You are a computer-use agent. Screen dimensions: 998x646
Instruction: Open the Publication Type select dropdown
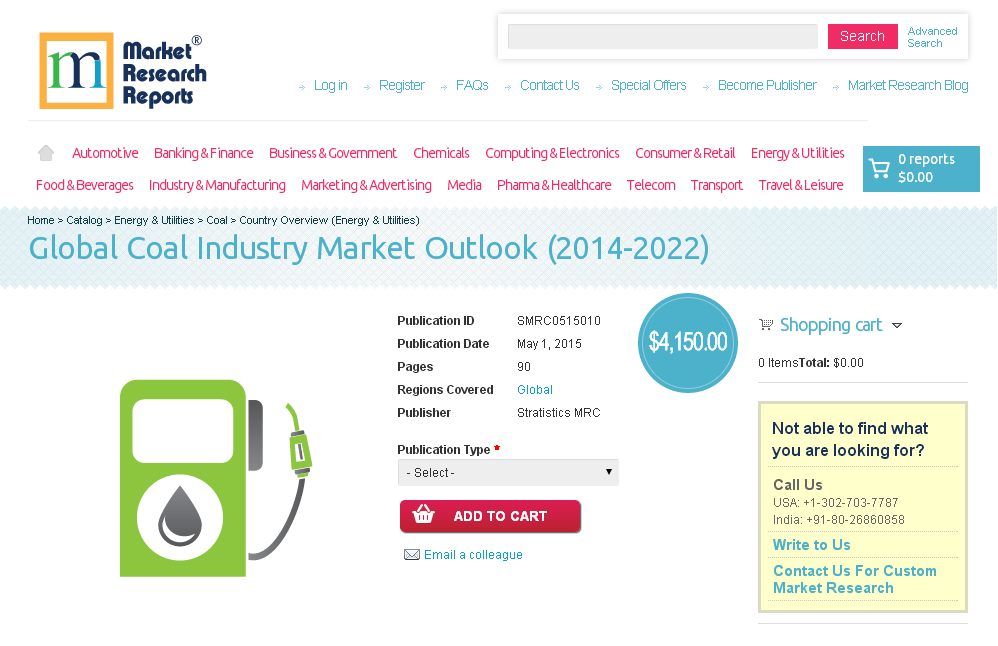[508, 472]
